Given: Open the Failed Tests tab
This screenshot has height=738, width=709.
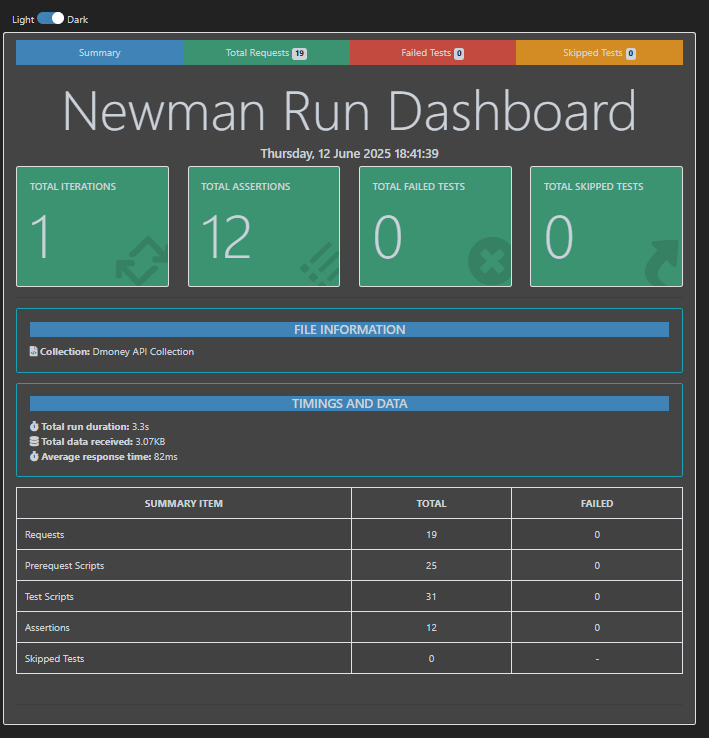Looking at the screenshot, I should click(433, 53).
